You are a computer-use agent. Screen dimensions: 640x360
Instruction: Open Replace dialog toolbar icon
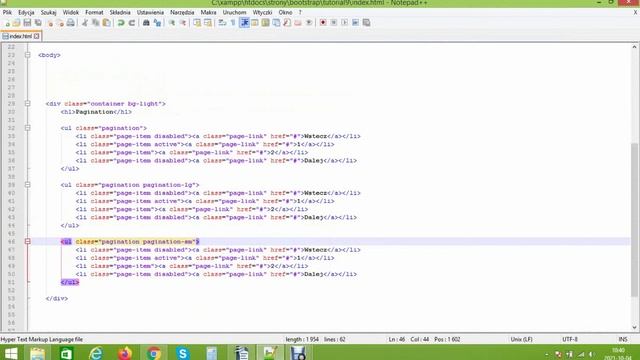pos(157,23)
